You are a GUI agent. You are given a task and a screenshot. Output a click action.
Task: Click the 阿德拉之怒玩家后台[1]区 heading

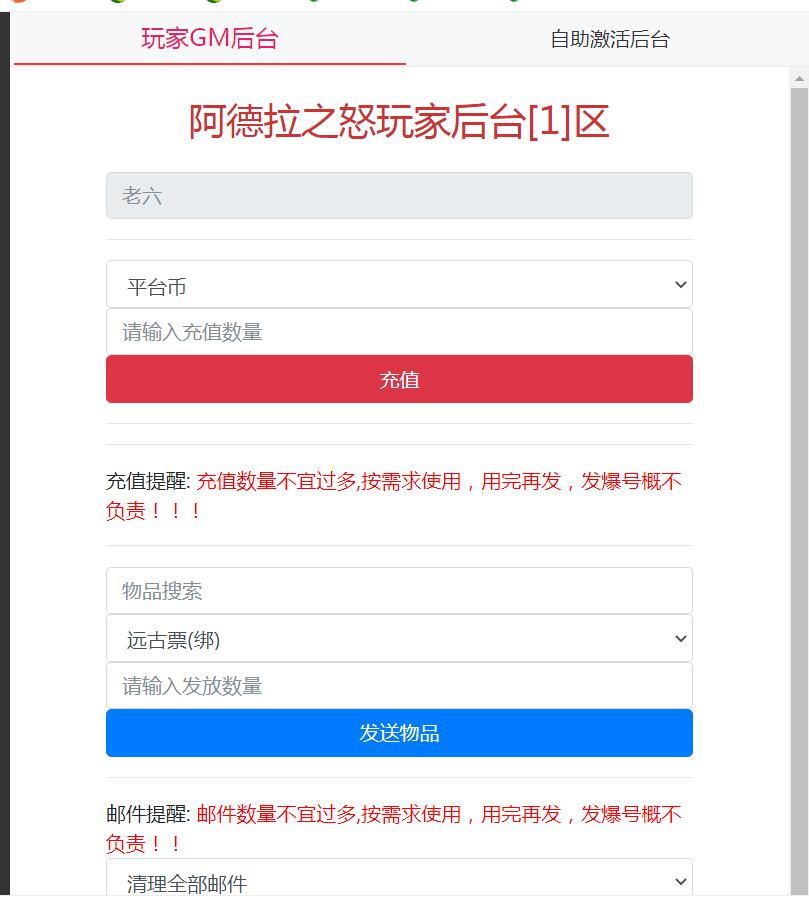(x=399, y=123)
